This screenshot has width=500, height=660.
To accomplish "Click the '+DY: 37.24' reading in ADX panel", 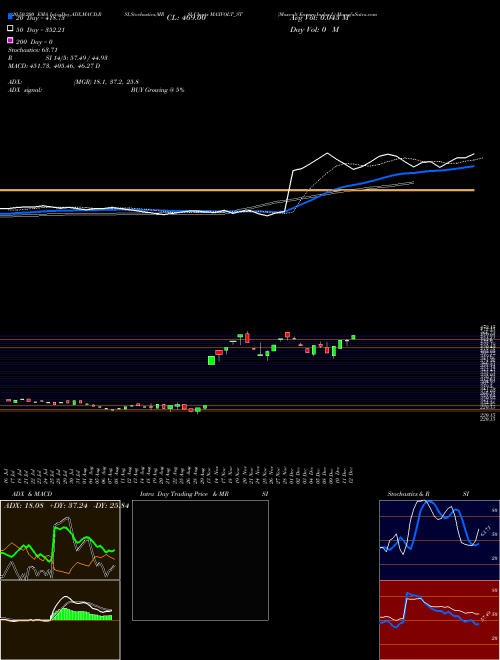I will (x=67, y=506).
